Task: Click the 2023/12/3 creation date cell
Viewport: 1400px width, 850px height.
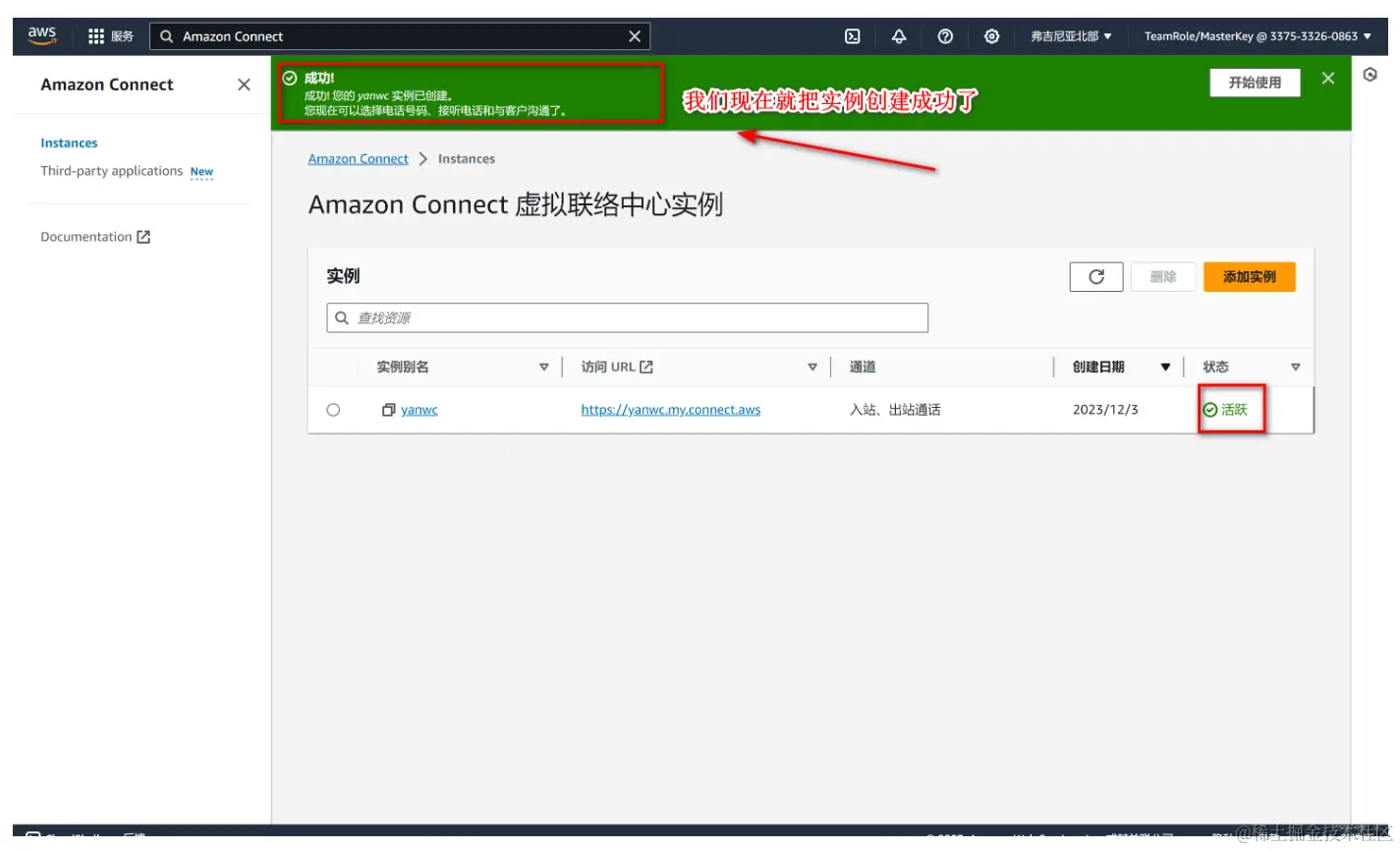Action: click(x=1105, y=410)
